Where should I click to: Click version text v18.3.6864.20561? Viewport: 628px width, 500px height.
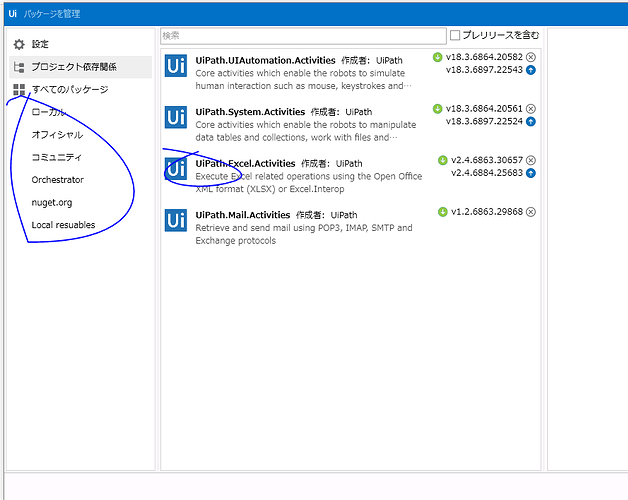(484, 109)
